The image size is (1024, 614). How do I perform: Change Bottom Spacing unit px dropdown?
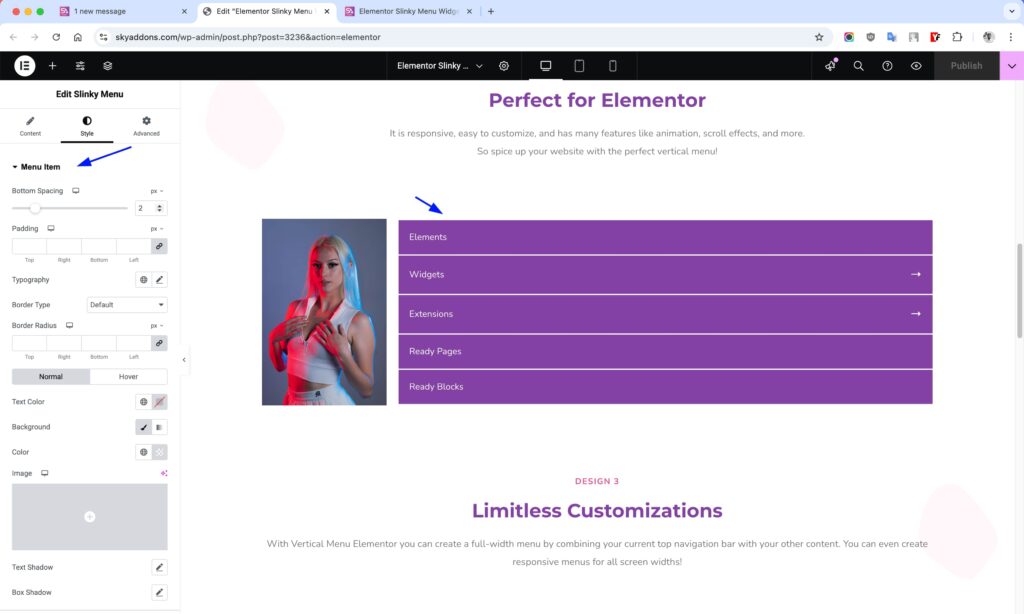pyautogui.click(x=157, y=191)
